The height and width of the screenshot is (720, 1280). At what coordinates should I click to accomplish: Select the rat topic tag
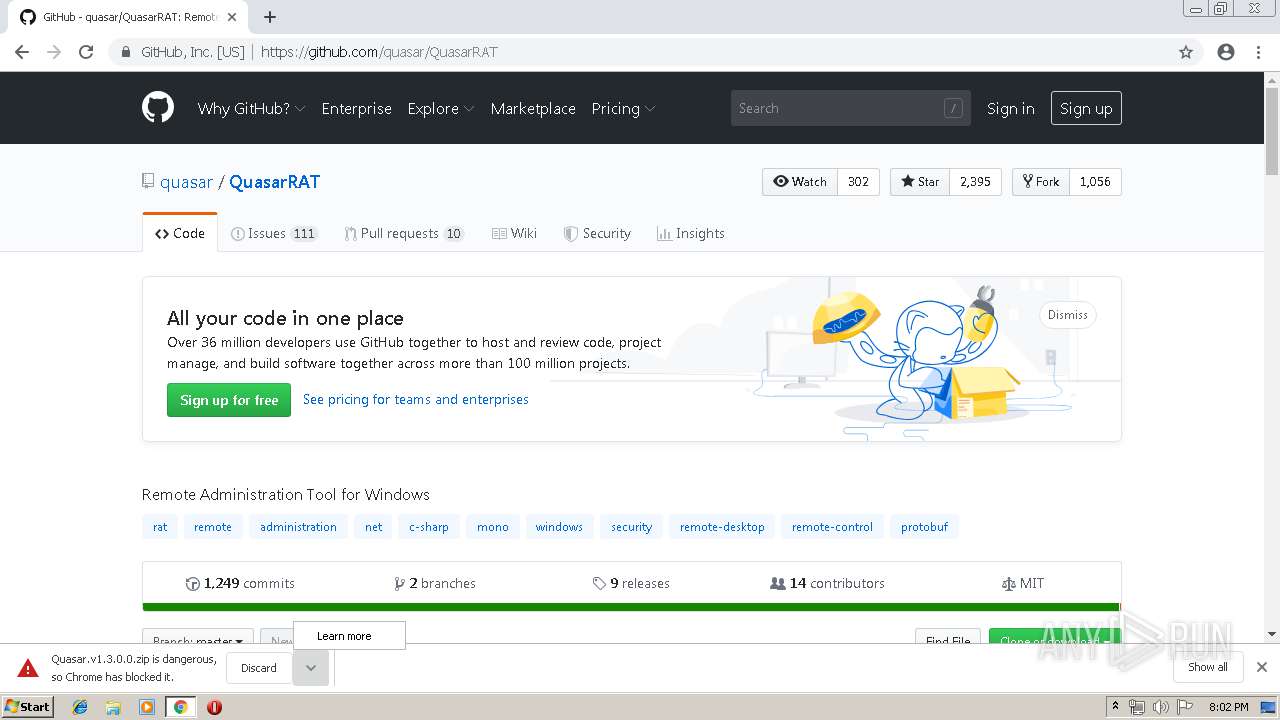[x=160, y=527]
